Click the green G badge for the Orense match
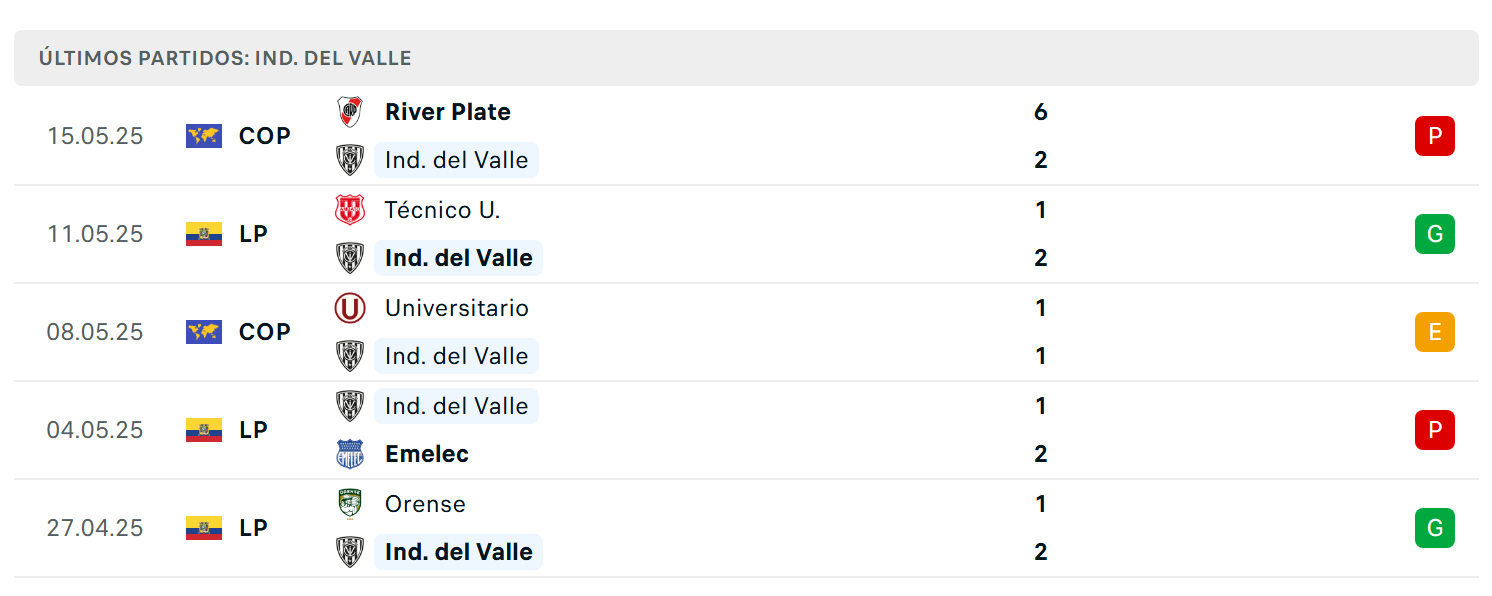Image resolution: width=1492 pixels, height=596 pixels. pos(1434,528)
